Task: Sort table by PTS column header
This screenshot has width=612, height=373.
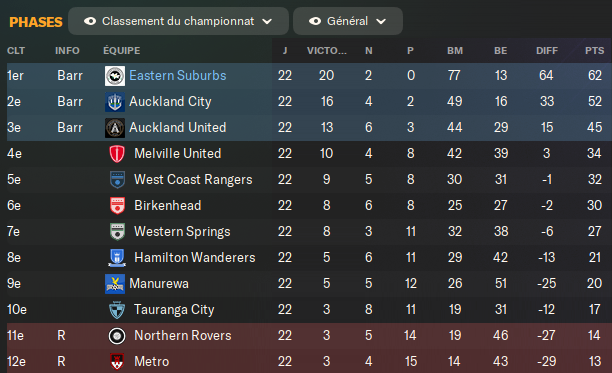Action: [594, 51]
